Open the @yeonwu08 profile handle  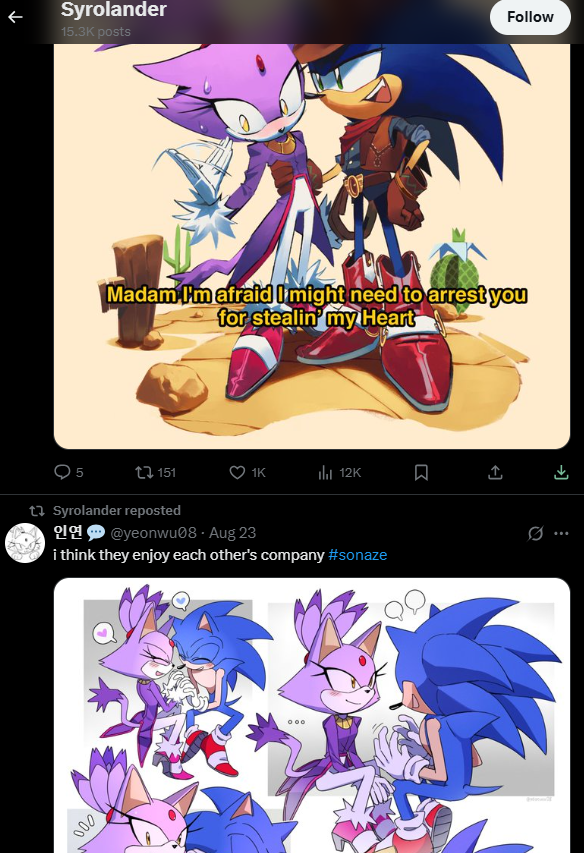click(153, 533)
